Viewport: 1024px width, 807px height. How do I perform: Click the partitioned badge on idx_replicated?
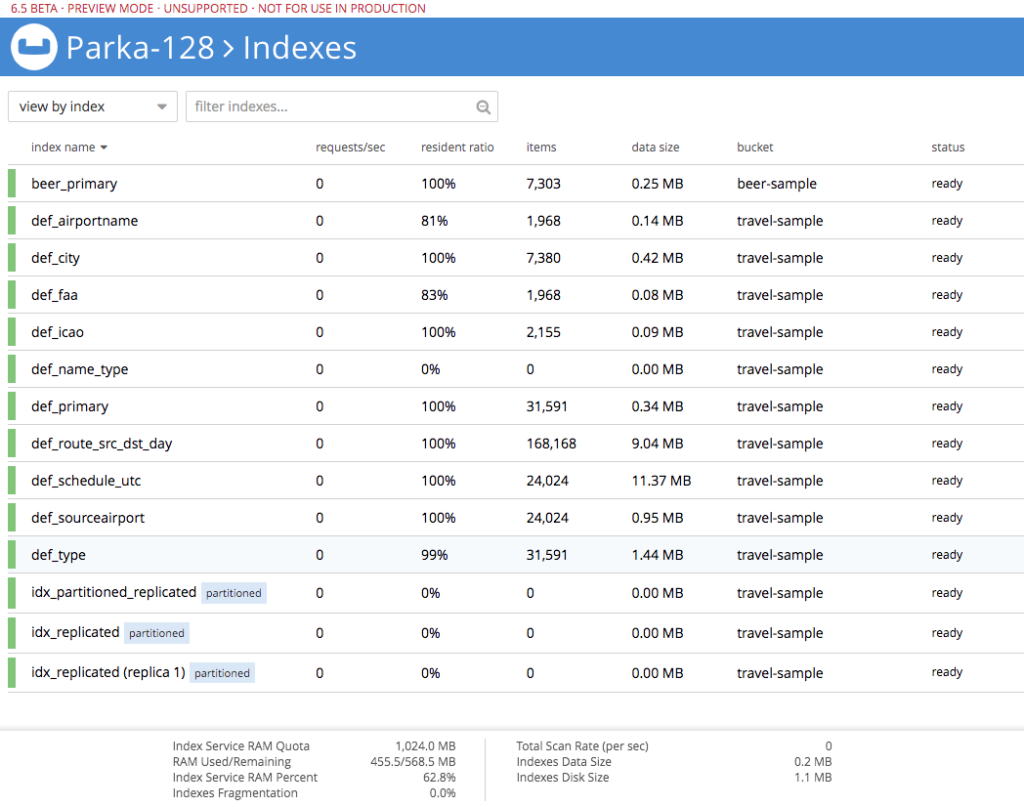157,632
